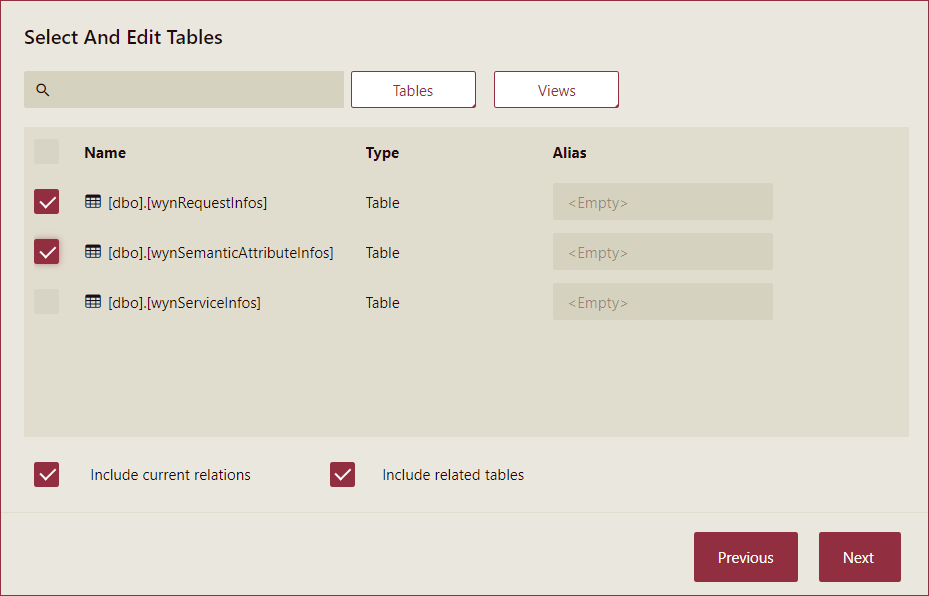This screenshot has width=929, height=596.
Task: Click the Next button
Action: (x=859, y=557)
